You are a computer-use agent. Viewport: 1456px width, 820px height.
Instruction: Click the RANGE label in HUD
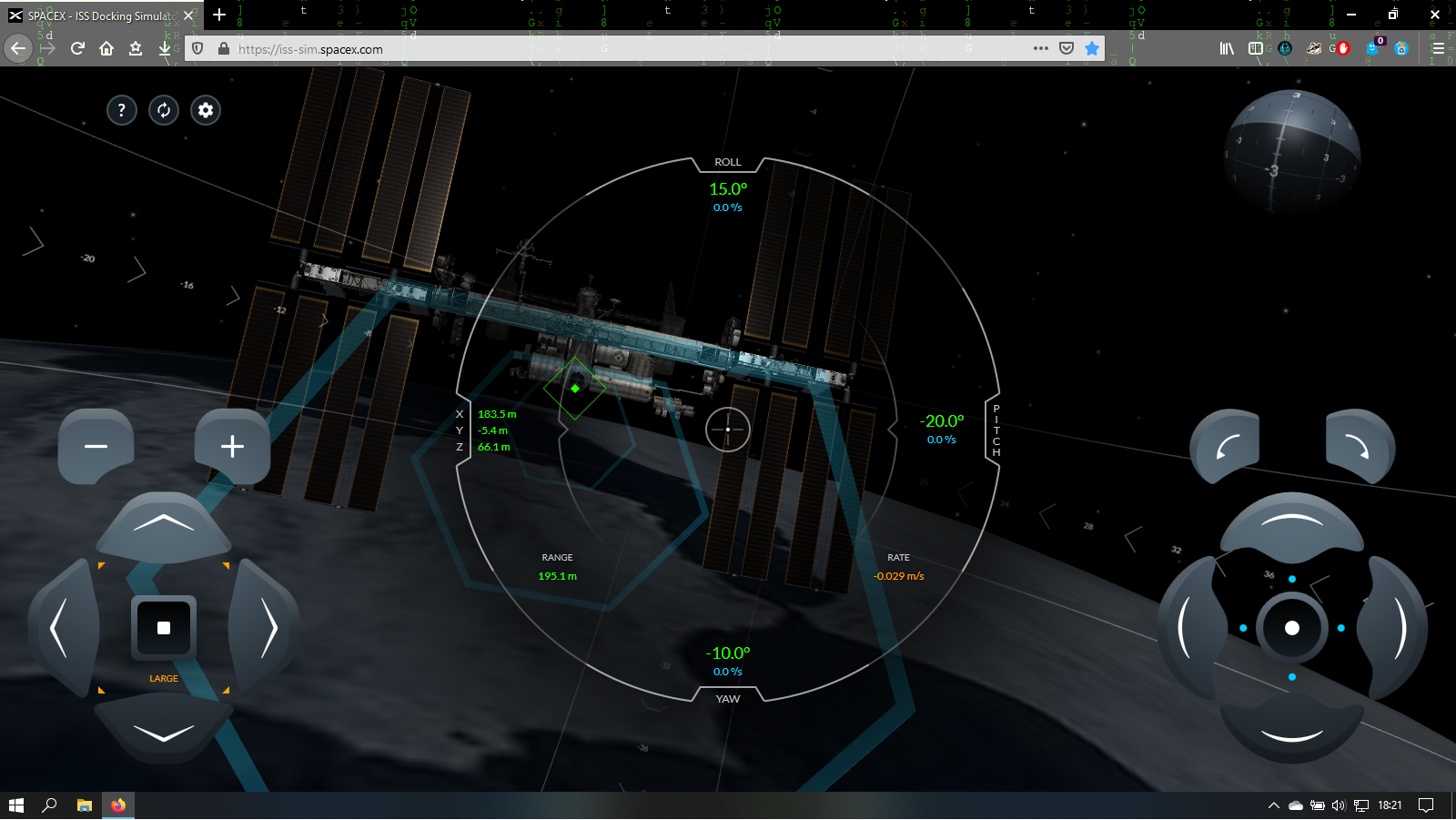coord(558,557)
